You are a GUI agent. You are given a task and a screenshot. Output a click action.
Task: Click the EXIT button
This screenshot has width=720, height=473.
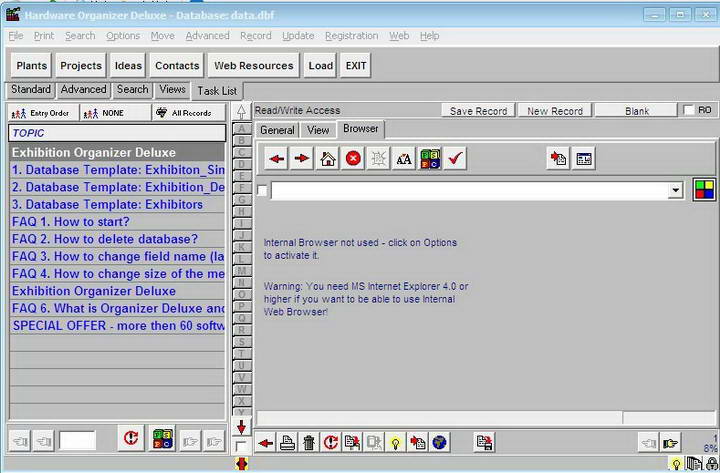coord(356,66)
